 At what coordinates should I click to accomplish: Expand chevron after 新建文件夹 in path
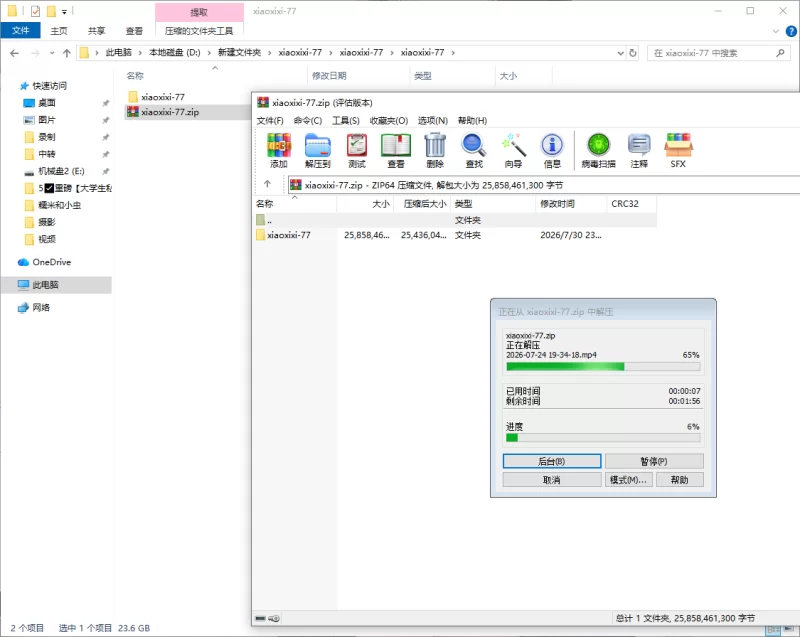(x=270, y=53)
